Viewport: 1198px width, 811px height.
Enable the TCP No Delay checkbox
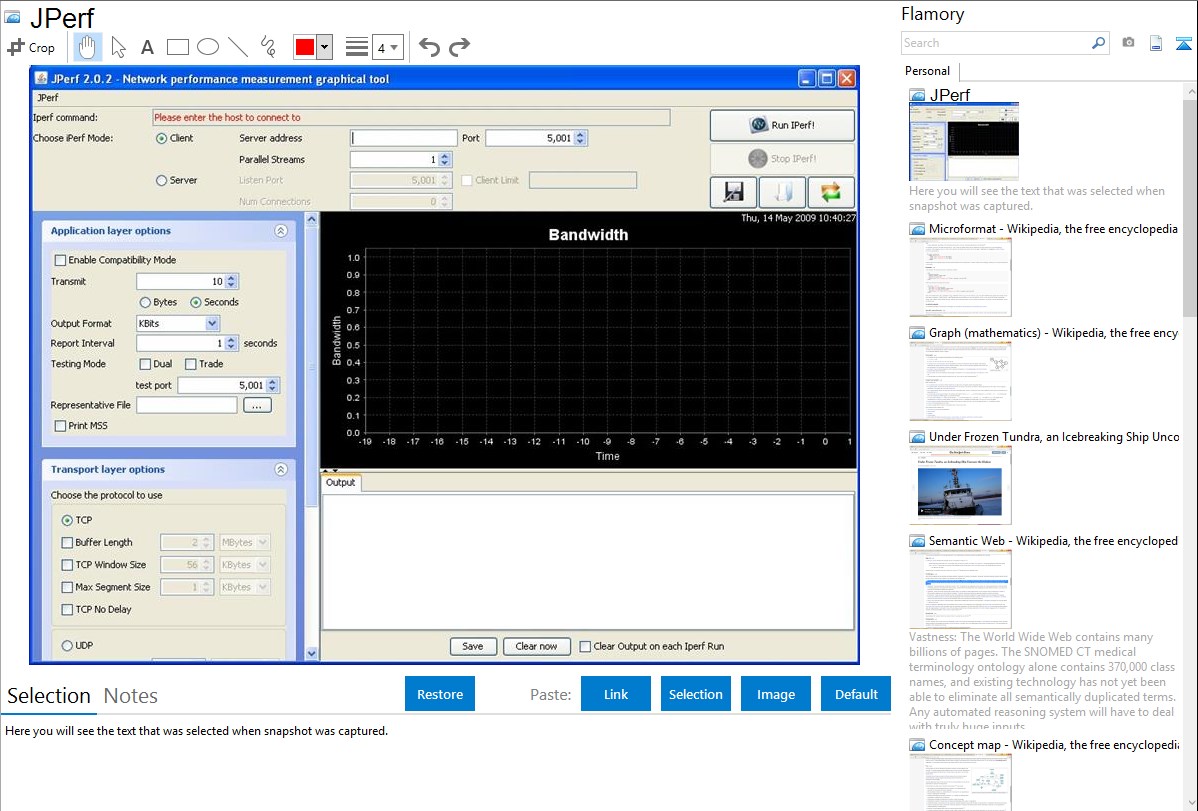tap(67, 609)
